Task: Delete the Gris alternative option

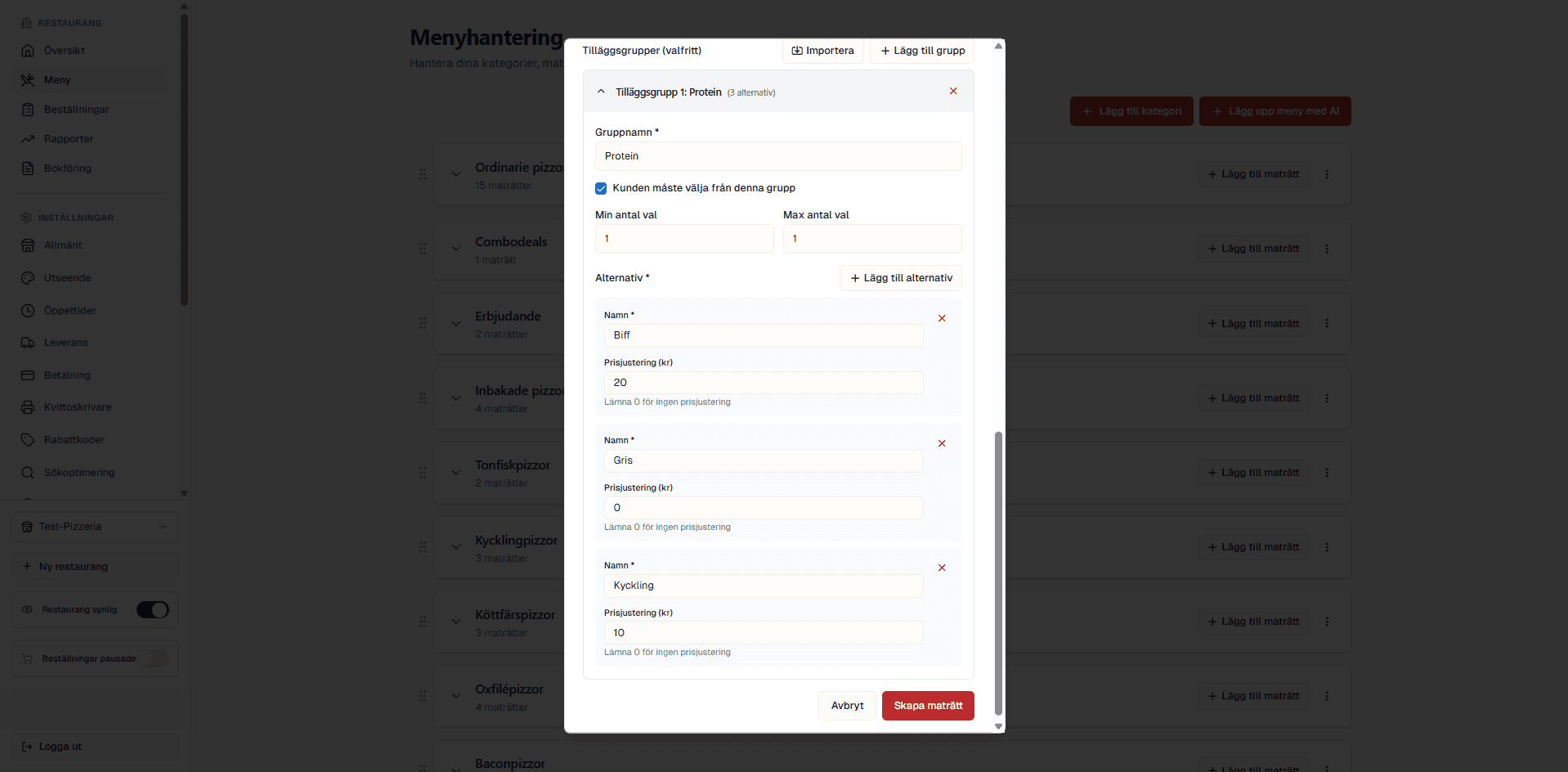Action: pos(942,444)
